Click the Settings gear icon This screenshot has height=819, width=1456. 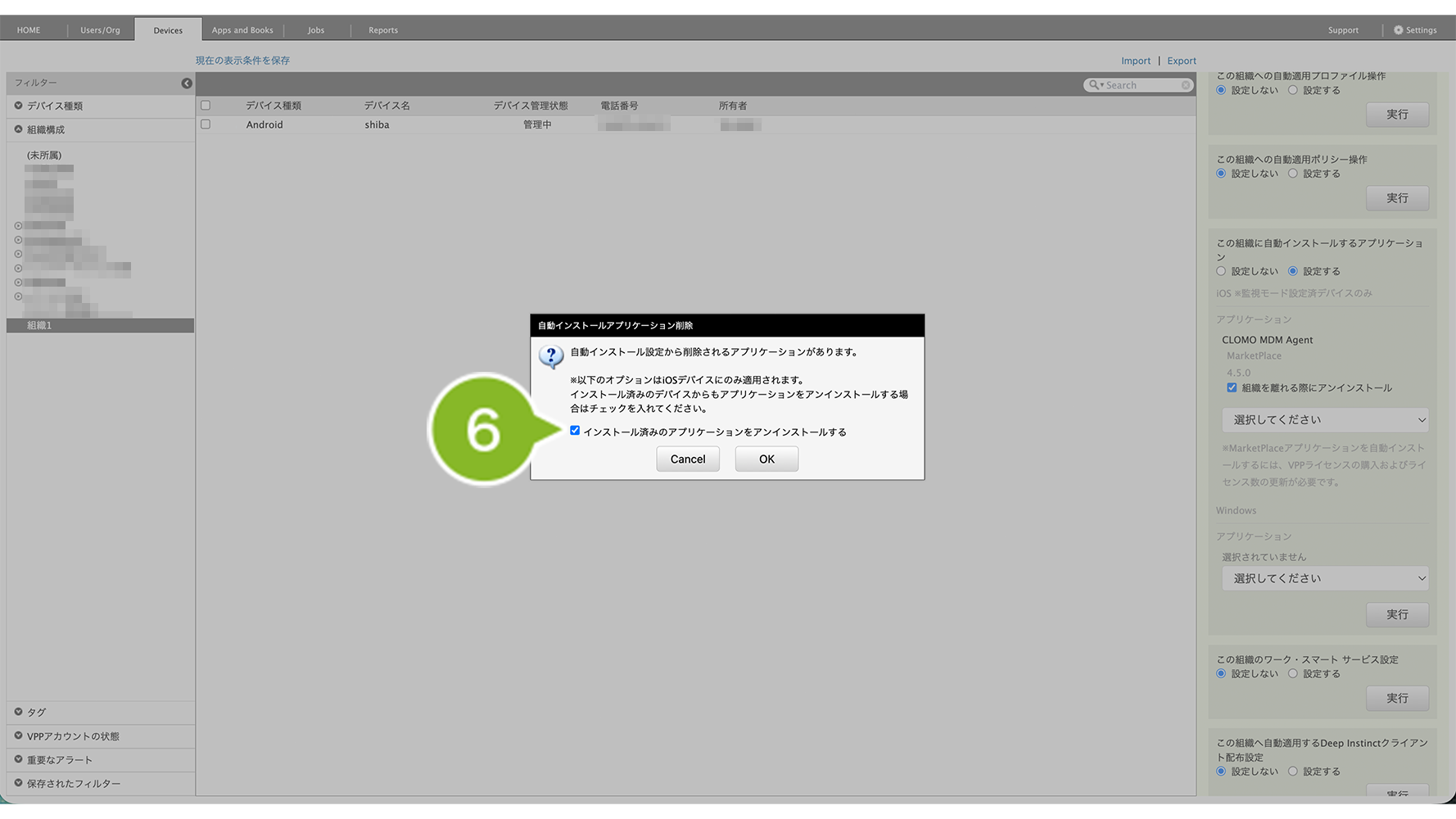(1398, 30)
